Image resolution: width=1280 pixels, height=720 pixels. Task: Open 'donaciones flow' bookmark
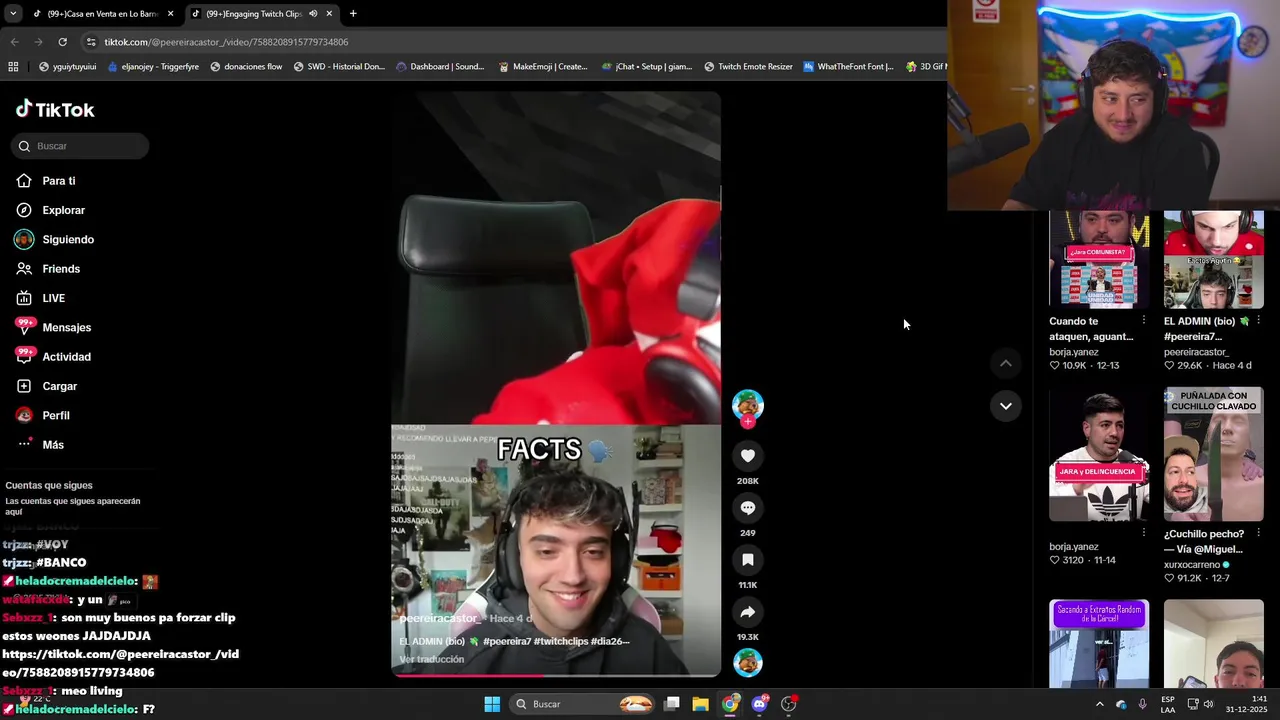coord(246,67)
